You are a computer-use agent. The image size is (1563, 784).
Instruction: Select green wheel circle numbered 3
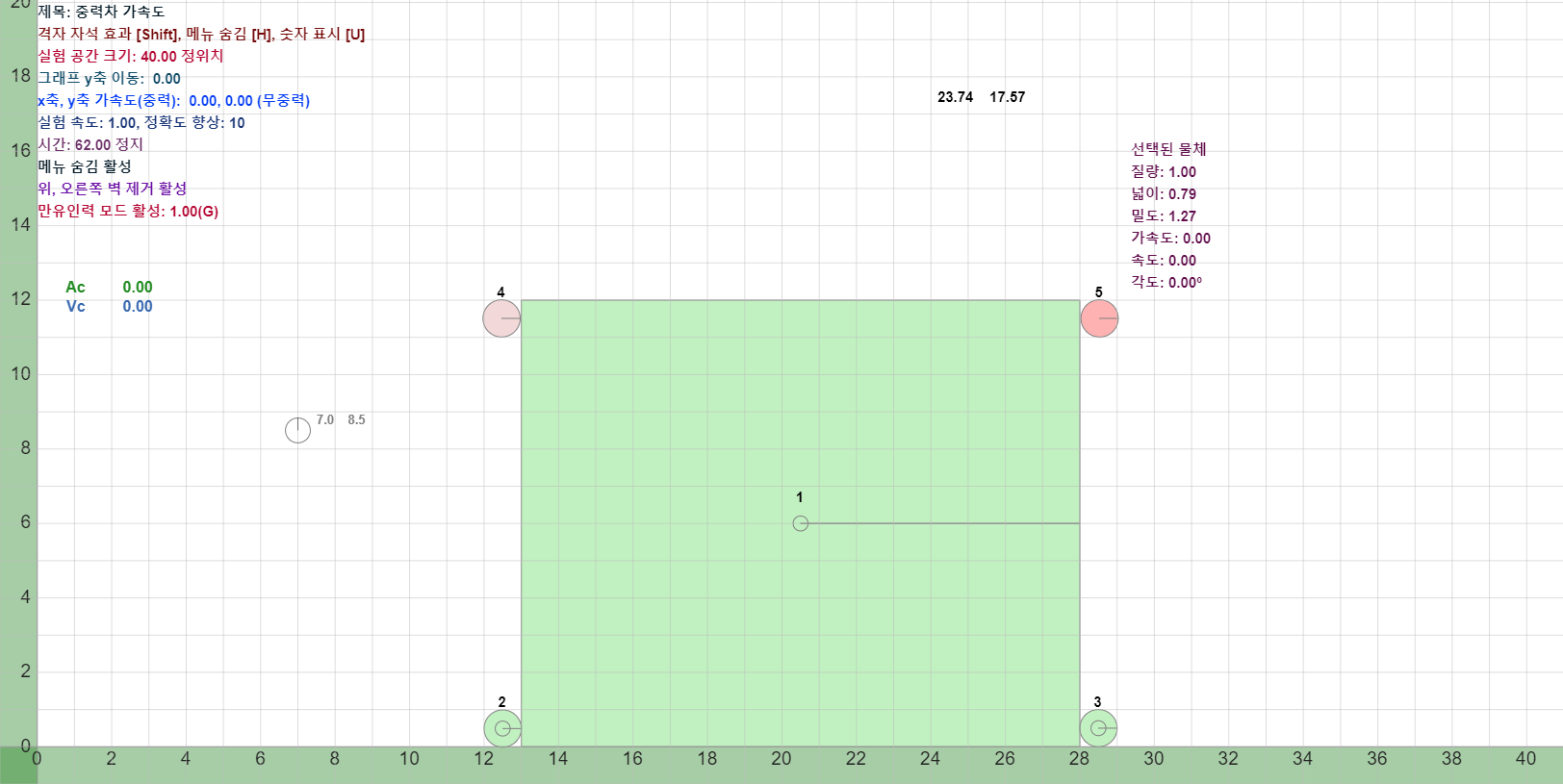1098,728
